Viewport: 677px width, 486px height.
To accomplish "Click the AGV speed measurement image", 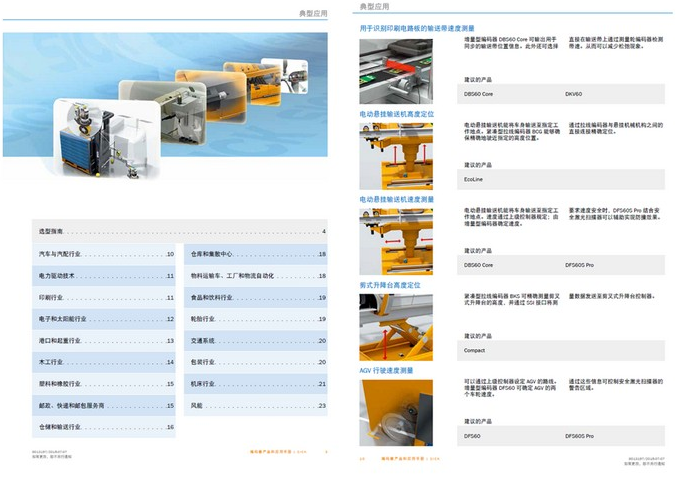I will (395, 412).
